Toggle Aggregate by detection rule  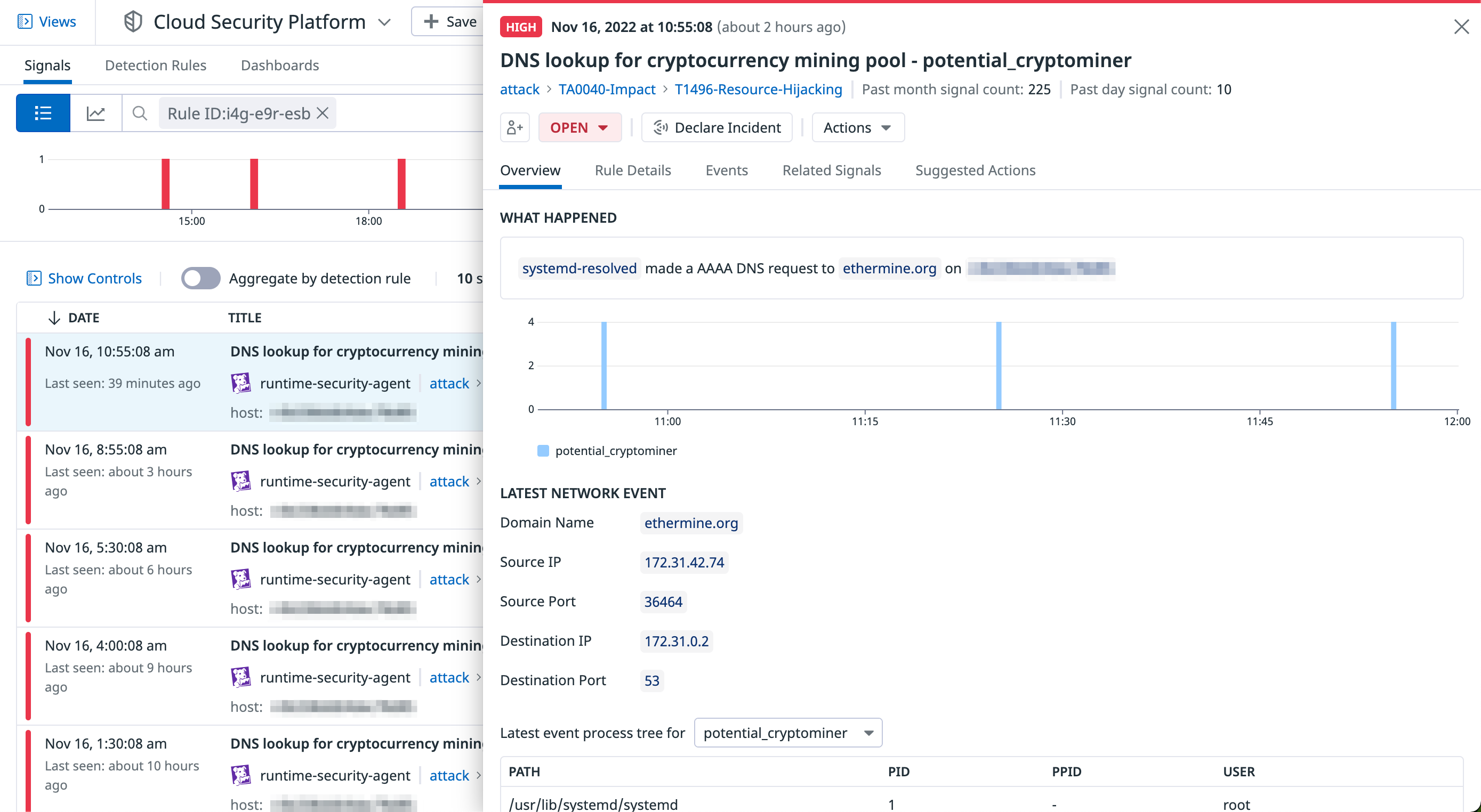pyautogui.click(x=200, y=278)
